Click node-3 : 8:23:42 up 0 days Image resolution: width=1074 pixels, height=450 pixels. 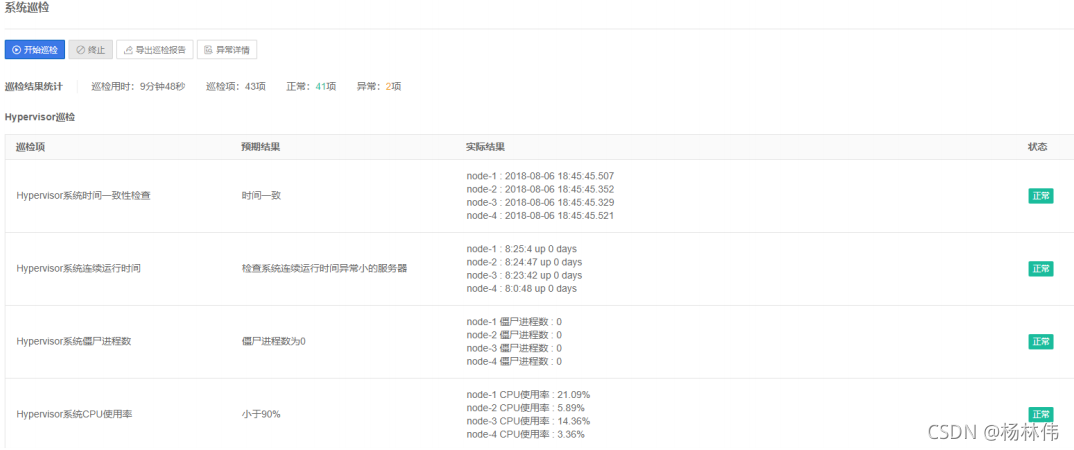(524, 275)
